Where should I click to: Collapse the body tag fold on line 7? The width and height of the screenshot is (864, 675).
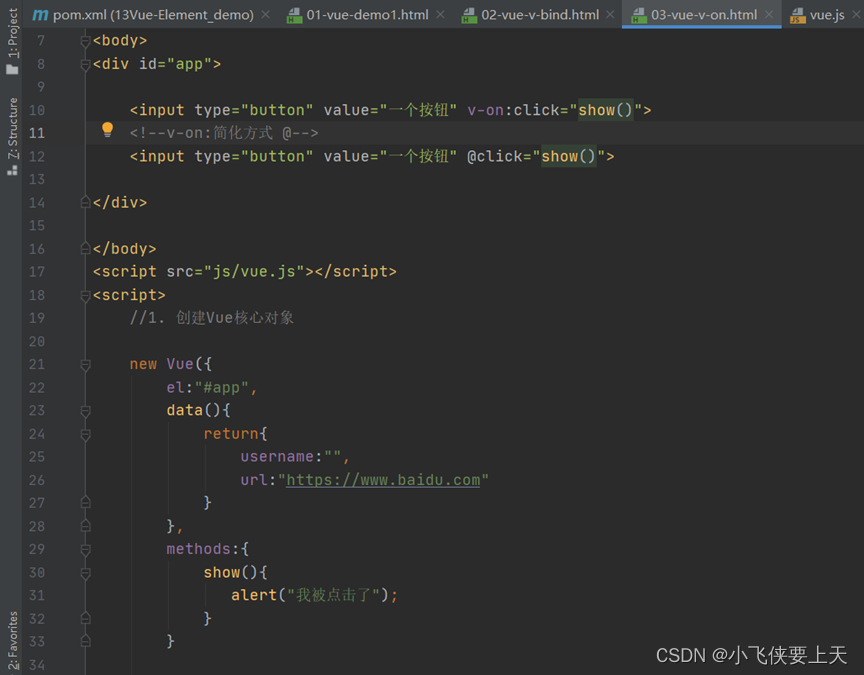tap(85, 41)
